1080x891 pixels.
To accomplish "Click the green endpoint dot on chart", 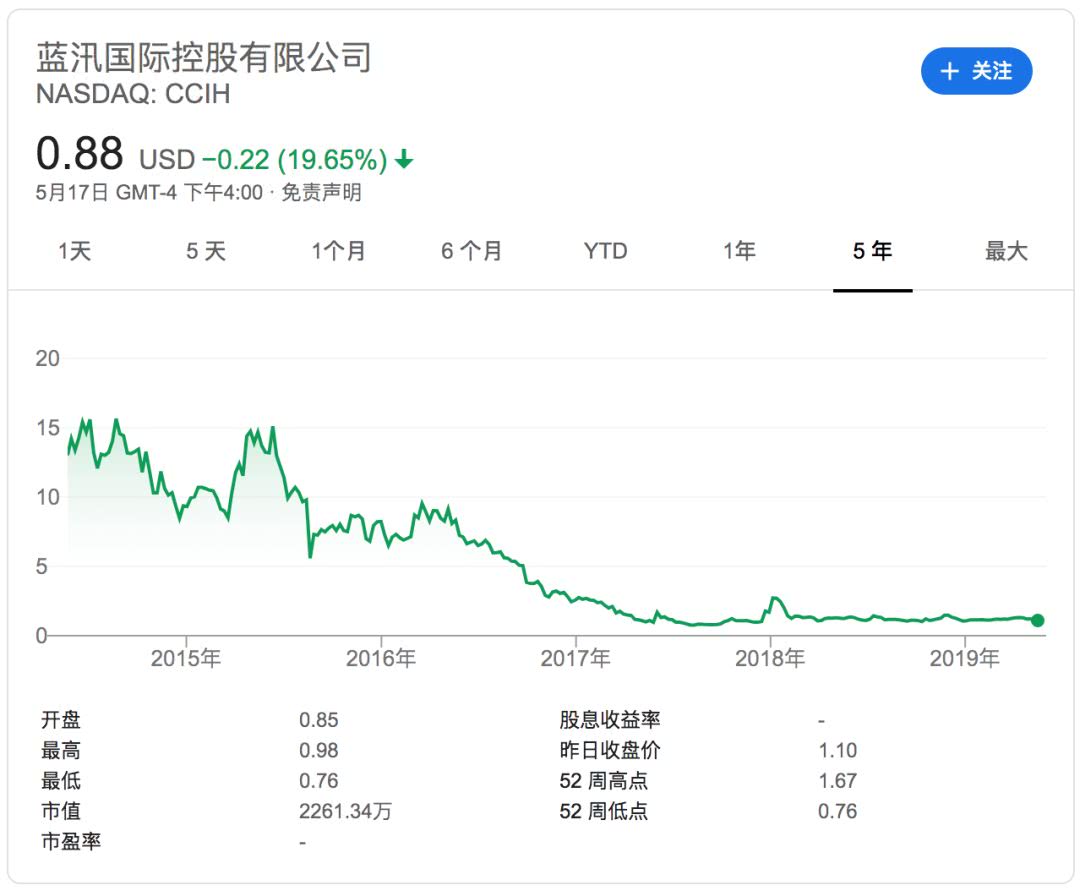I will pos(1037,620).
